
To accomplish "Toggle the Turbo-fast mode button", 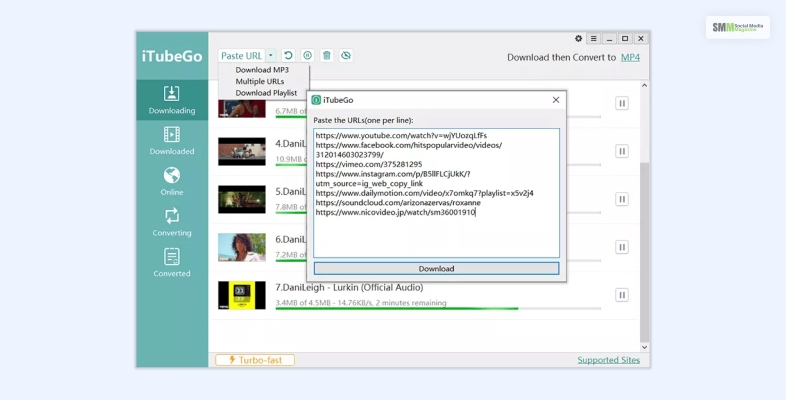I will [255, 360].
